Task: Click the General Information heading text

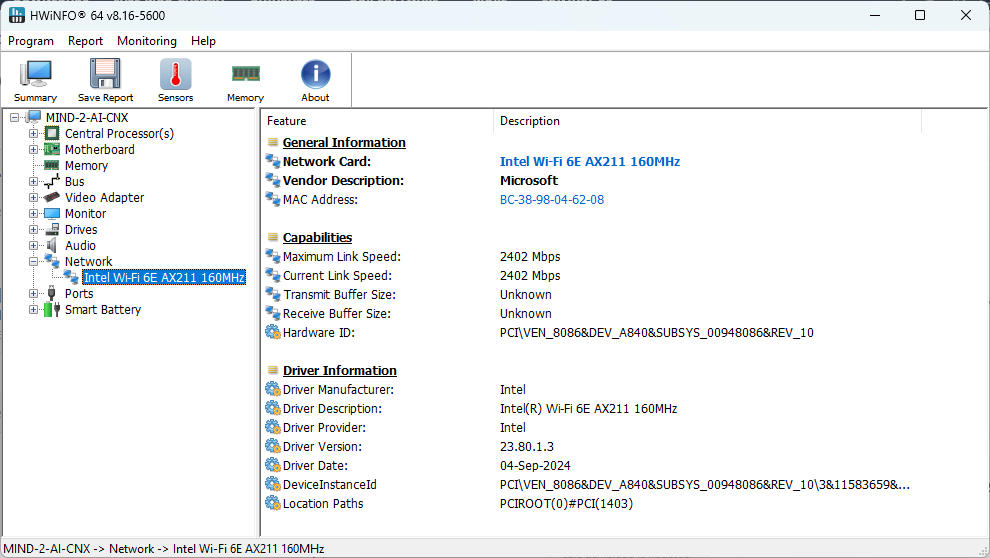Action: [x=344, y=143]
